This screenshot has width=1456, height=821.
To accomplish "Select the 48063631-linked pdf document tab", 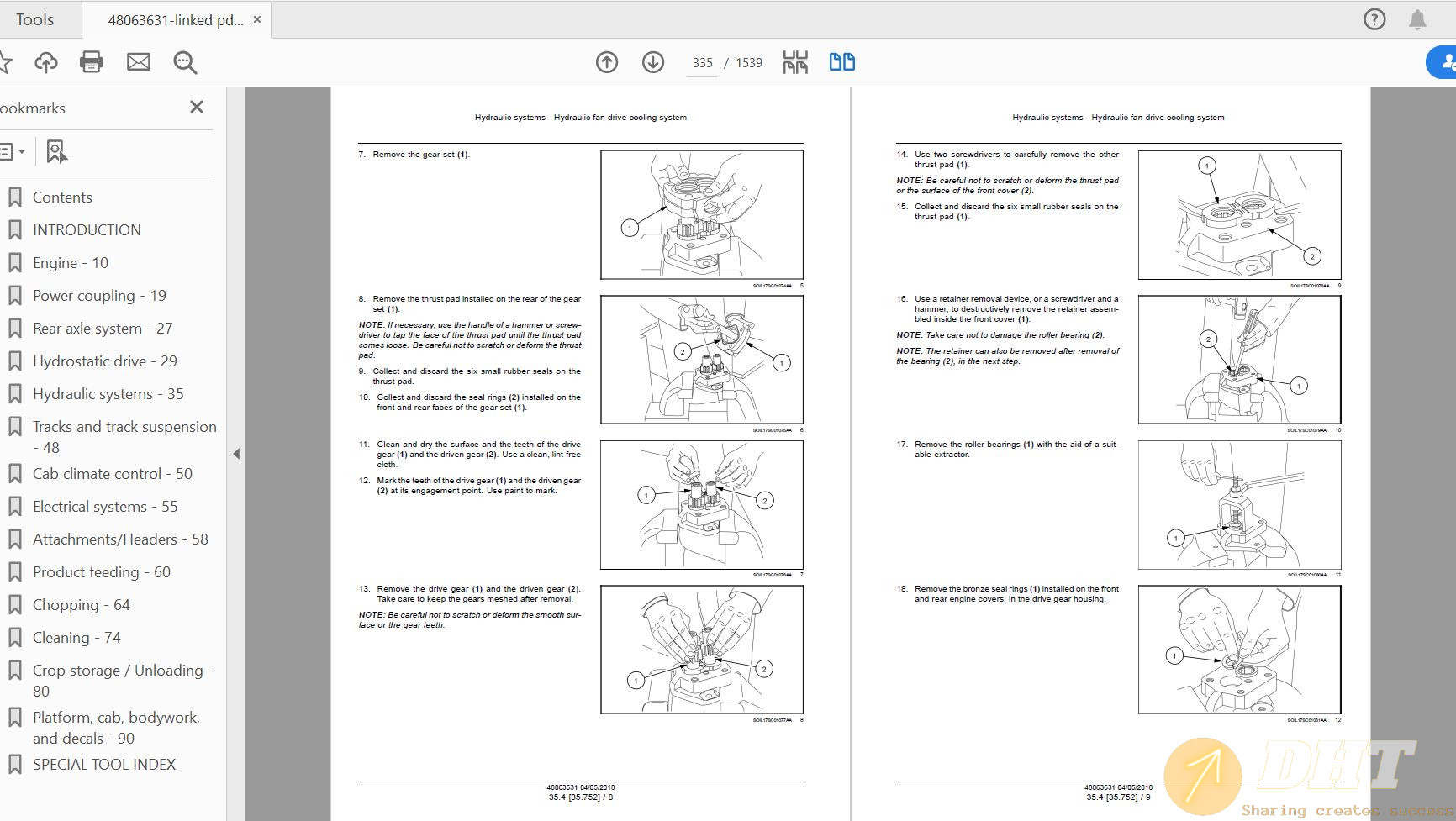I will click(x=175, y=20).
